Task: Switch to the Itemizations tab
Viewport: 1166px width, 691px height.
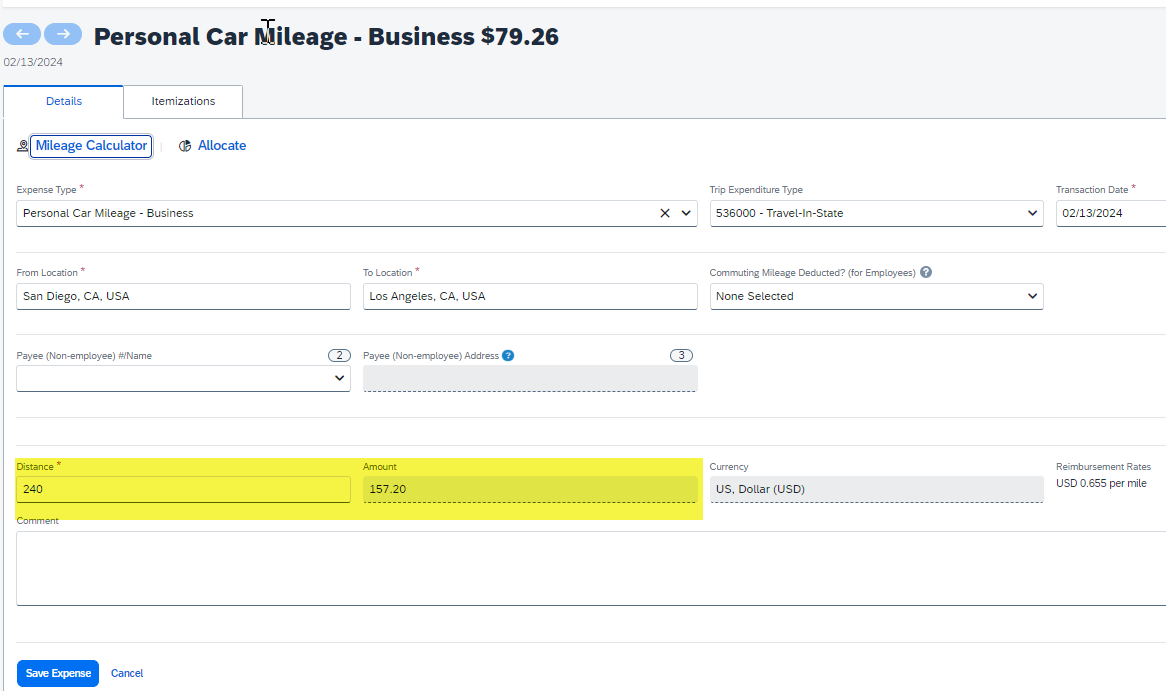Action: [x=183, y=101]
